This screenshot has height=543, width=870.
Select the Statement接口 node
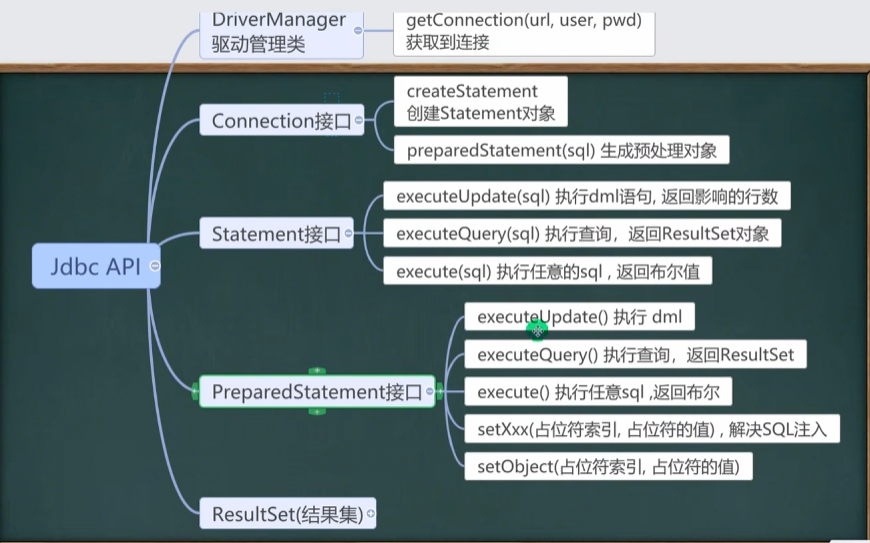coord(276,234)
